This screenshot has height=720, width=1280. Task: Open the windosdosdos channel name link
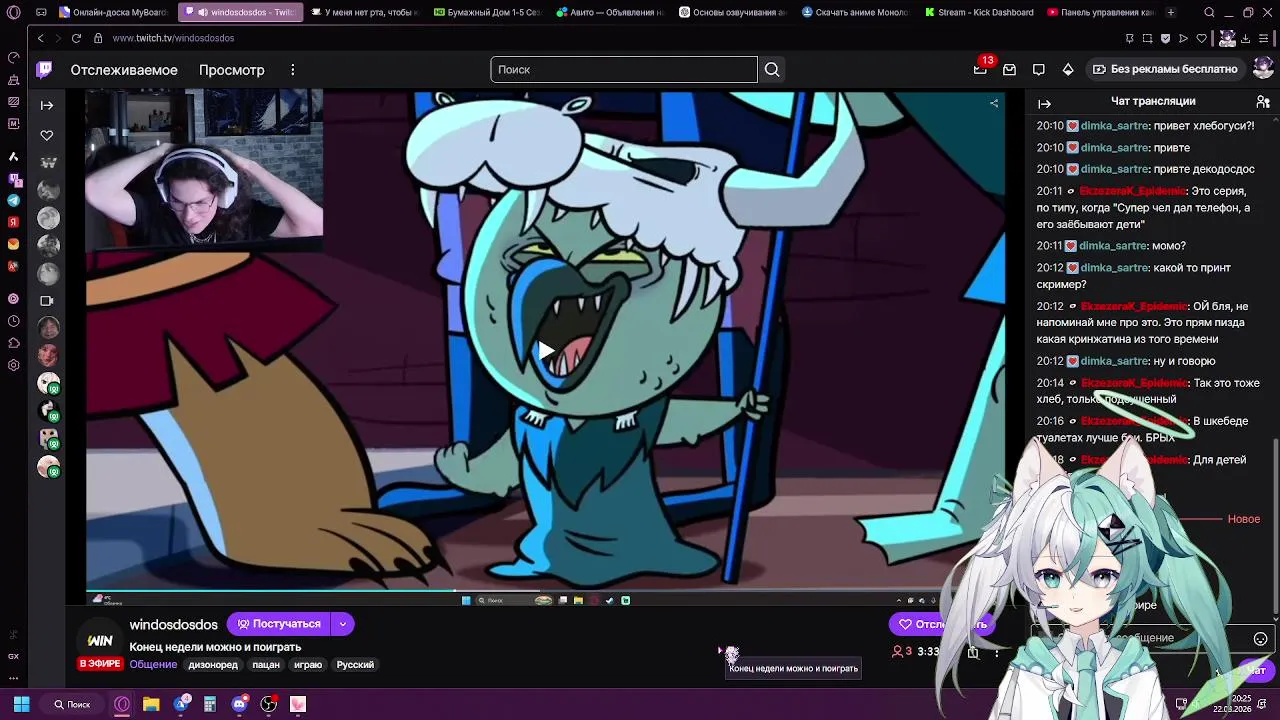pyautogui.click(x=173, y=624)
